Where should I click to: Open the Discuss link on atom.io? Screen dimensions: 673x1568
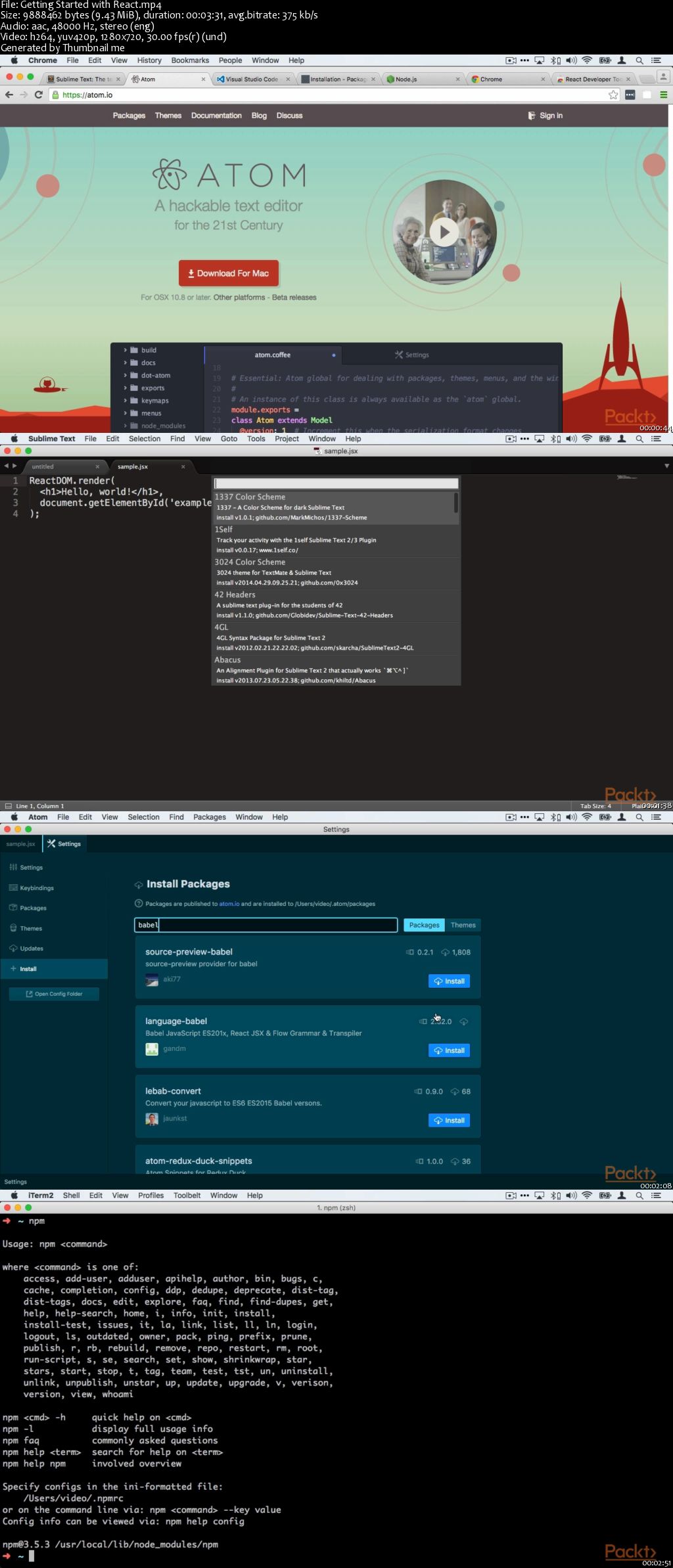click(289, 116)
